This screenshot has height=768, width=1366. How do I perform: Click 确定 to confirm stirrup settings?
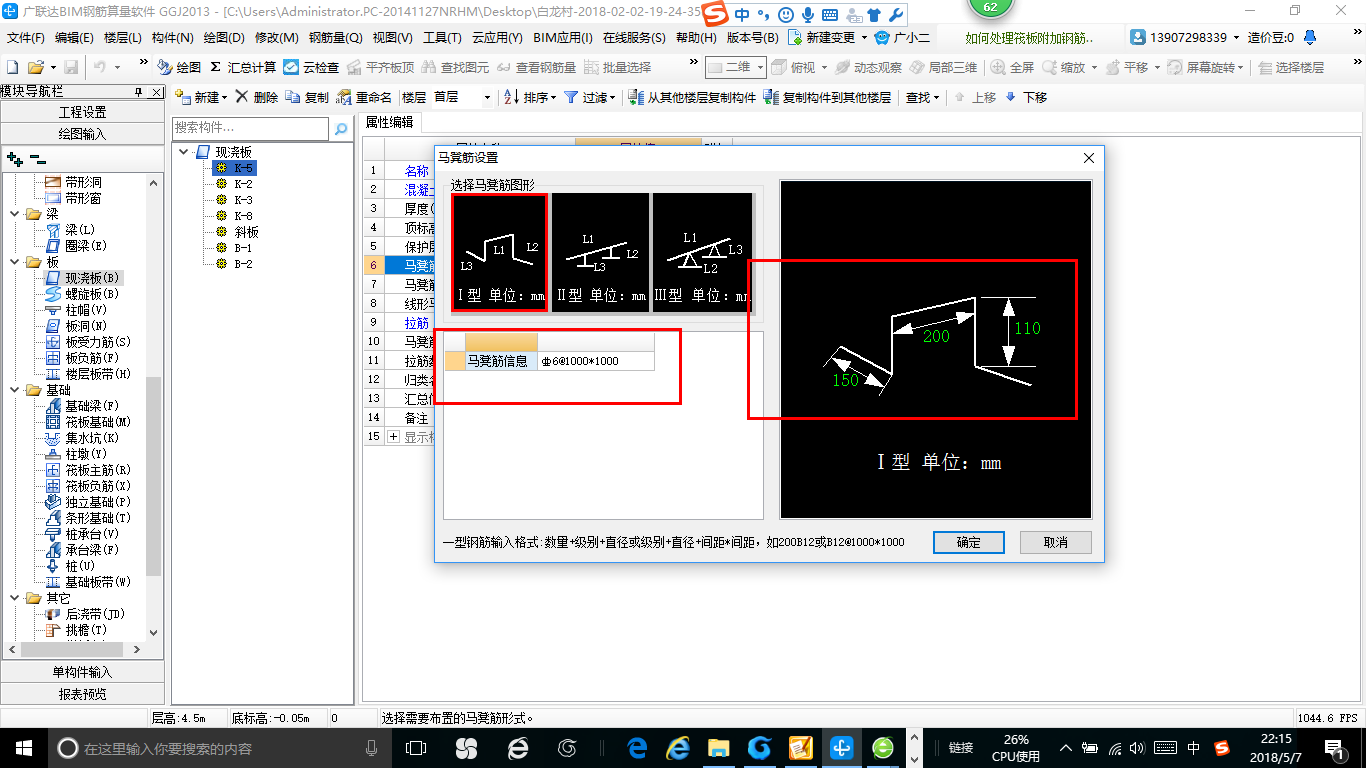pos(969,542)
